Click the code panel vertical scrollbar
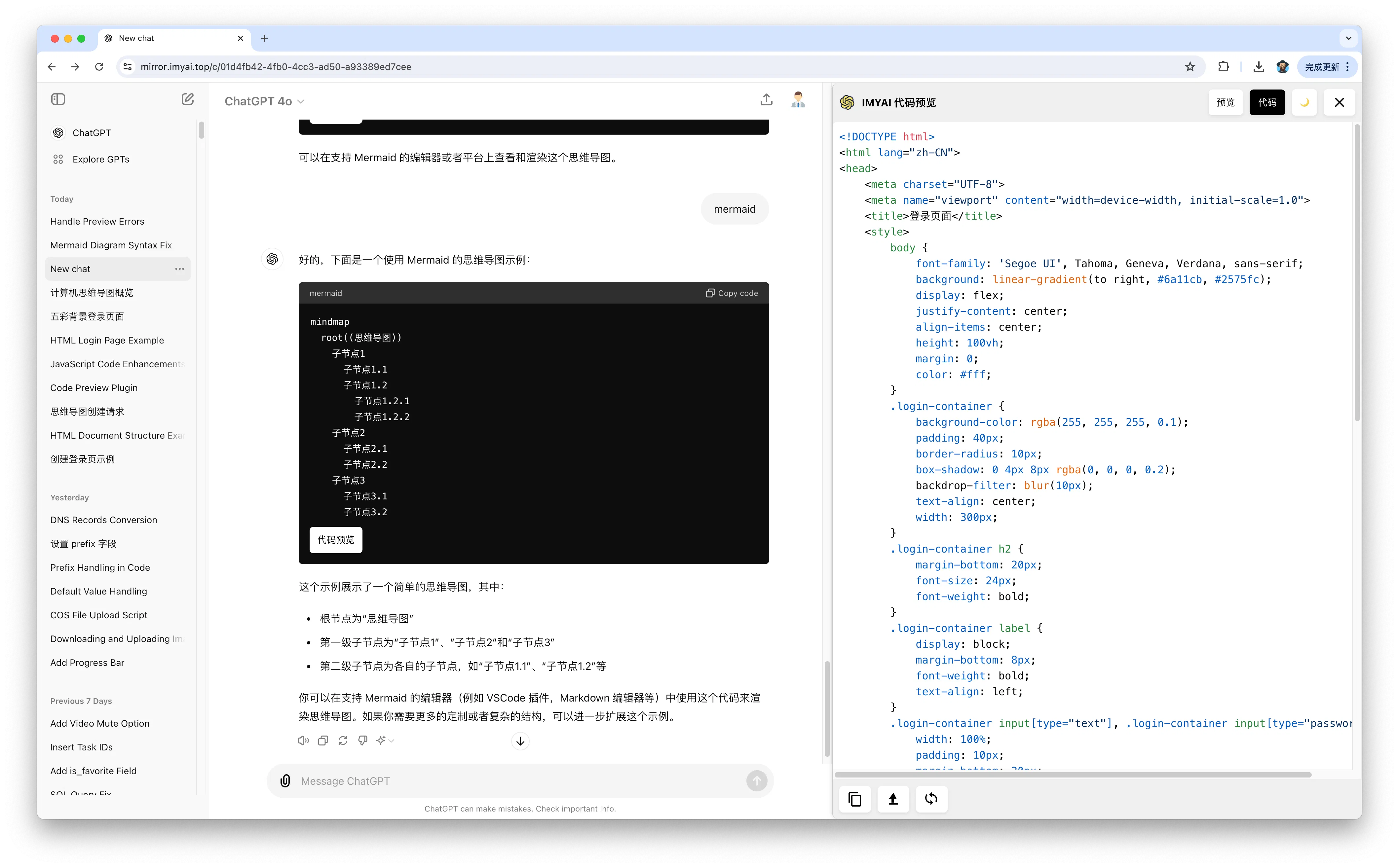 coord(1357,273)
